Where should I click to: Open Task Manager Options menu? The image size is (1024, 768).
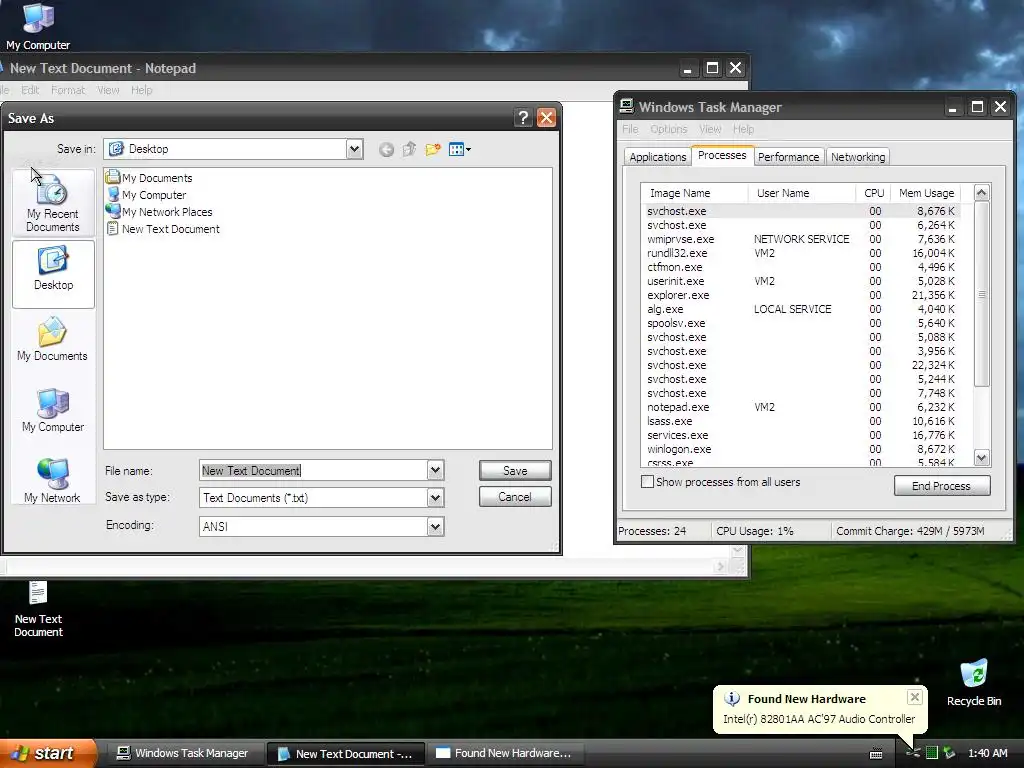[668, 129]
